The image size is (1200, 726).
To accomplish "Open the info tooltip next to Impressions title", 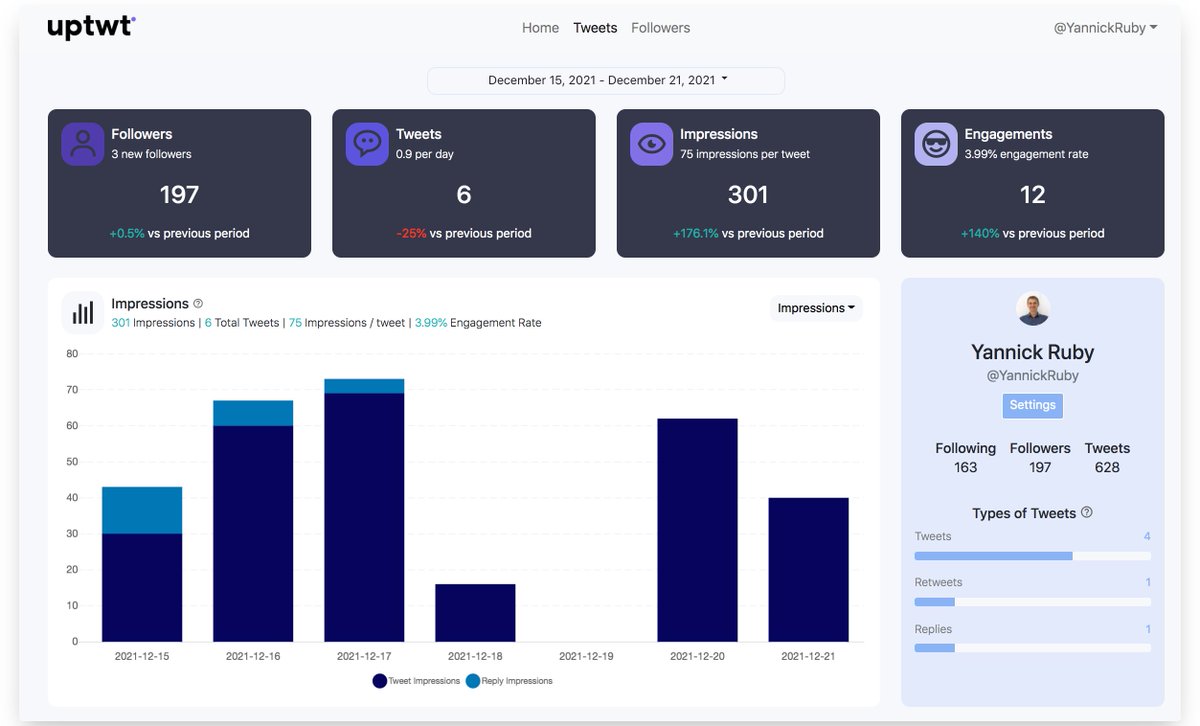I will [197, 301].
